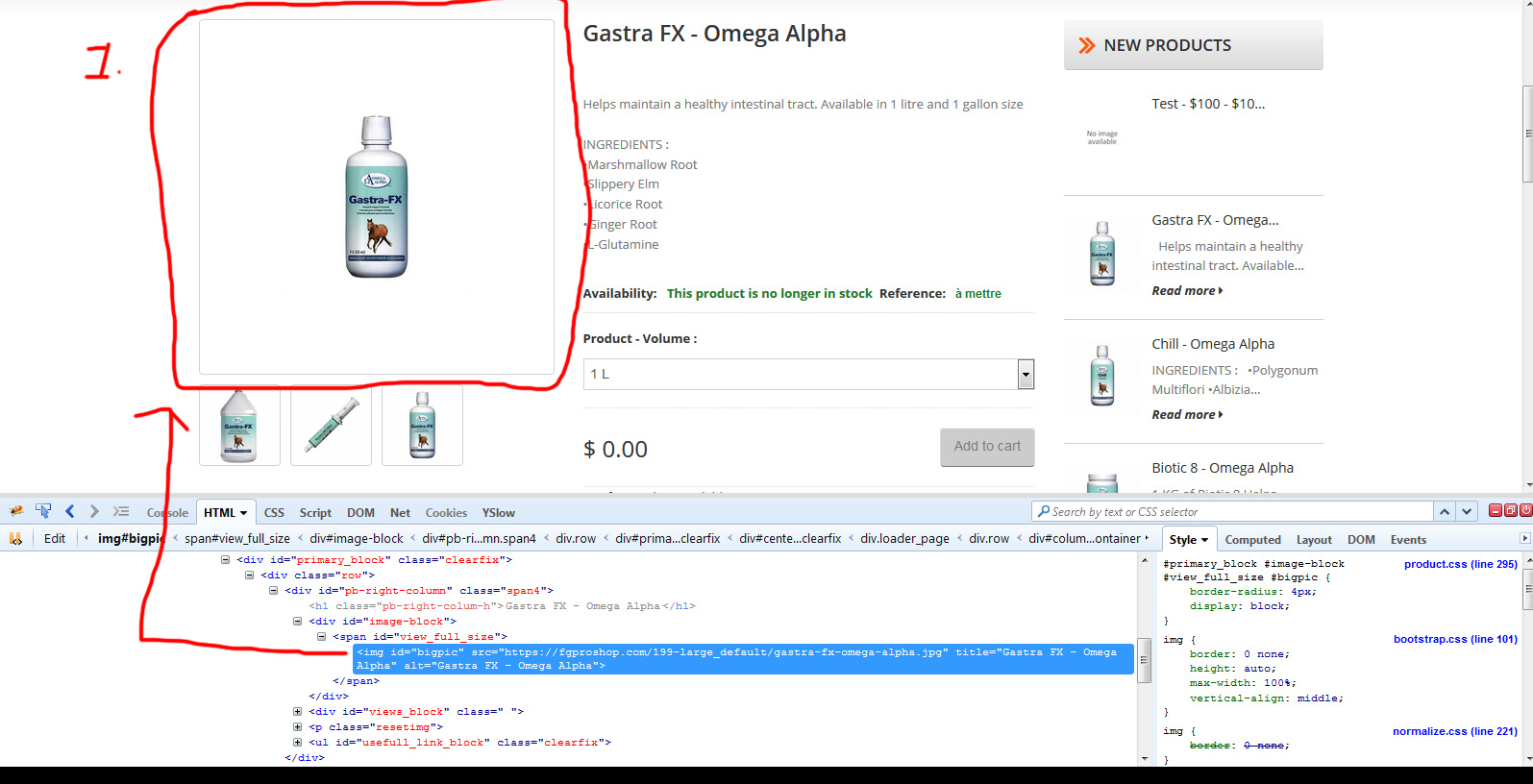Open the HTML panel tab
Image resolution: width=1533 pixels, height=784 pixels.
226,513
